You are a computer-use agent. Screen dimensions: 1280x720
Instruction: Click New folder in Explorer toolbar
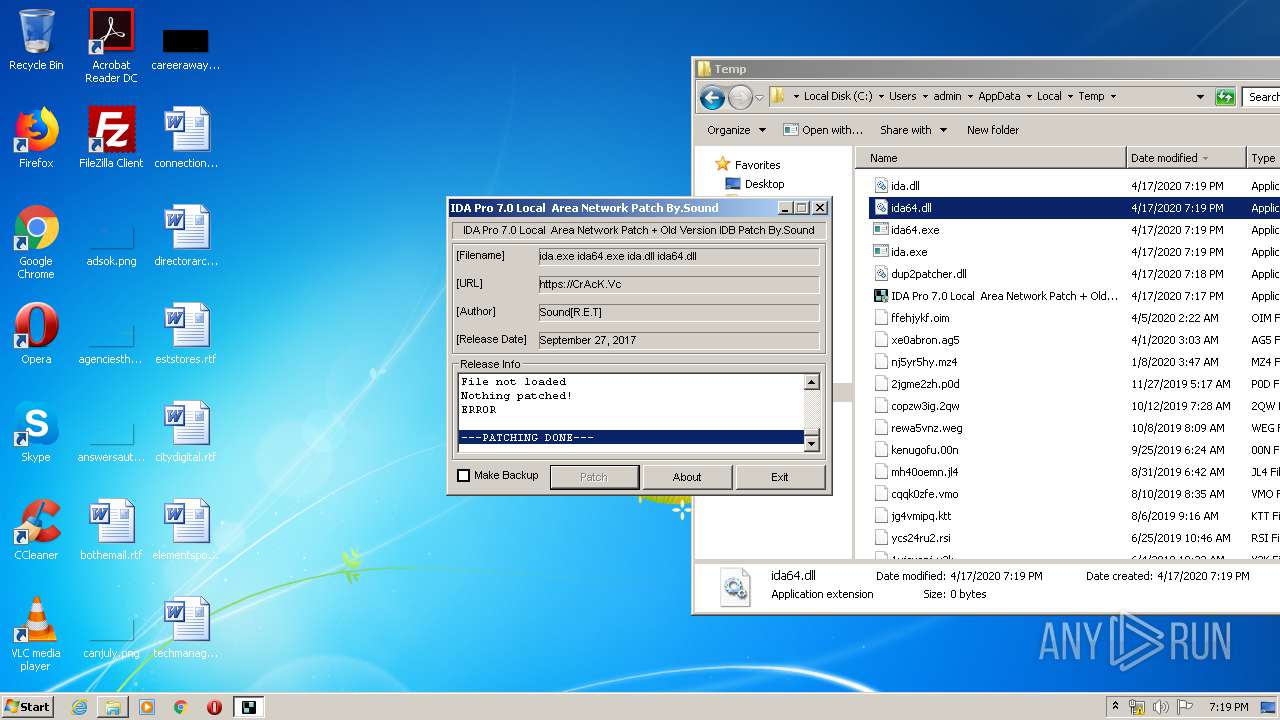(993, 130)
